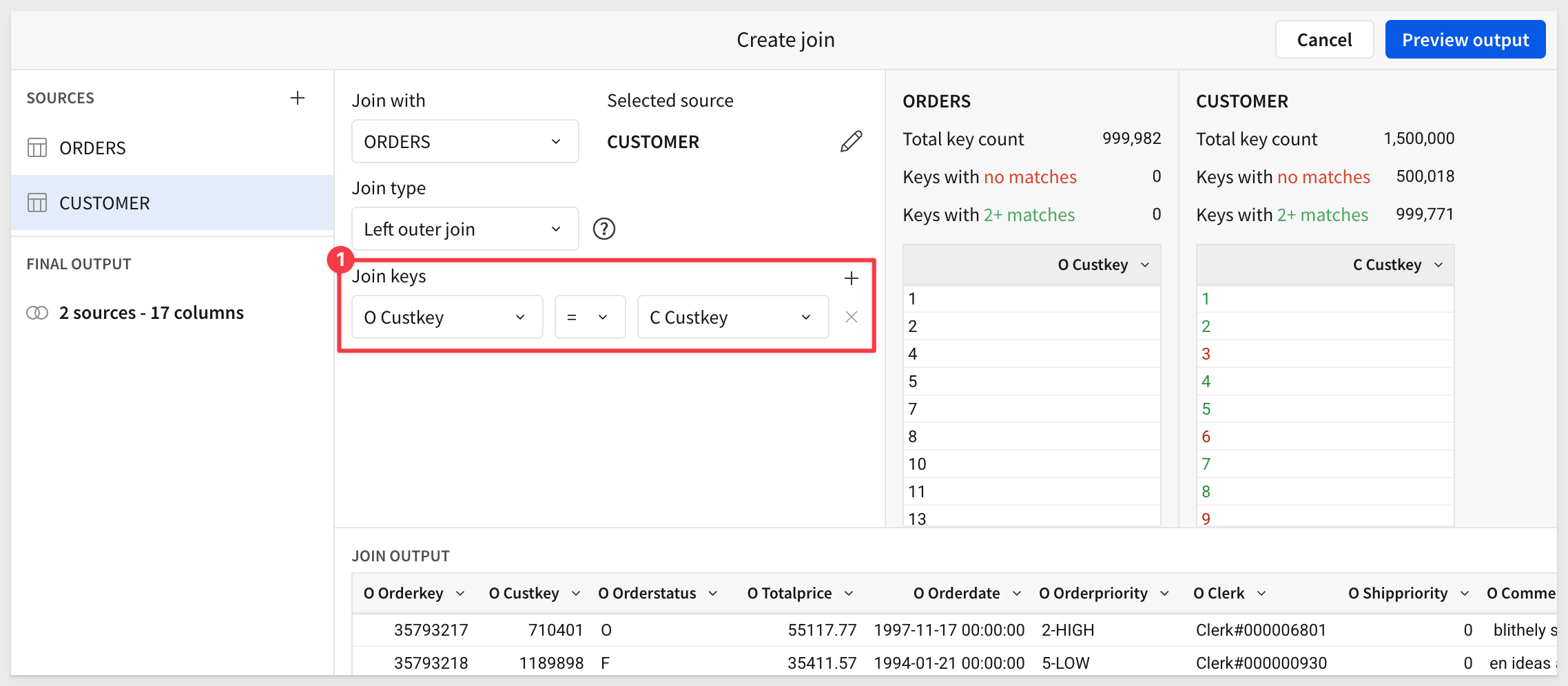Click order date 1994-01-21 00:00:00

(x=949, y=663)
